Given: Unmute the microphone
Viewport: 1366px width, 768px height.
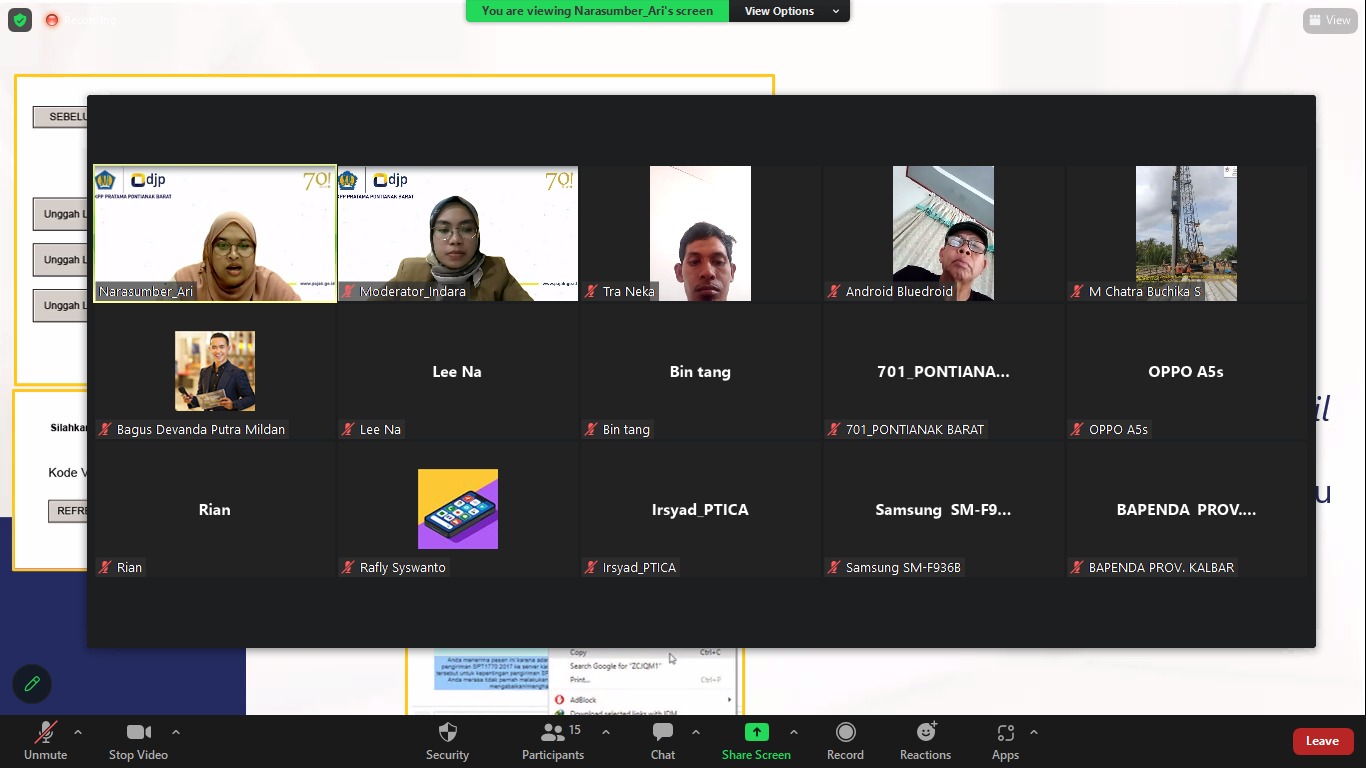Looking at the screenshot, I should [45, 740].
